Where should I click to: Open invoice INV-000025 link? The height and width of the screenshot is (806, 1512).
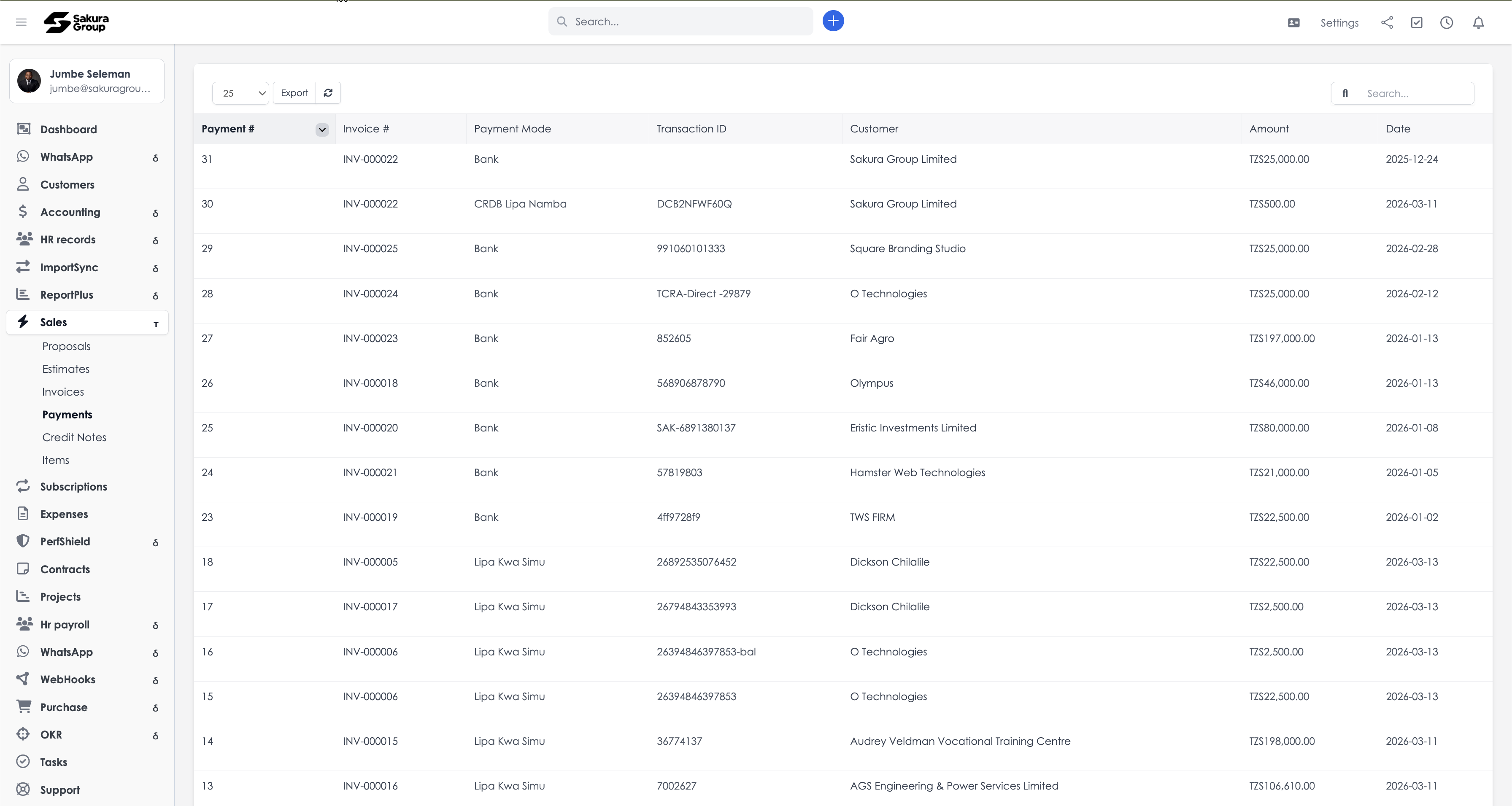(x=370, y=249)
